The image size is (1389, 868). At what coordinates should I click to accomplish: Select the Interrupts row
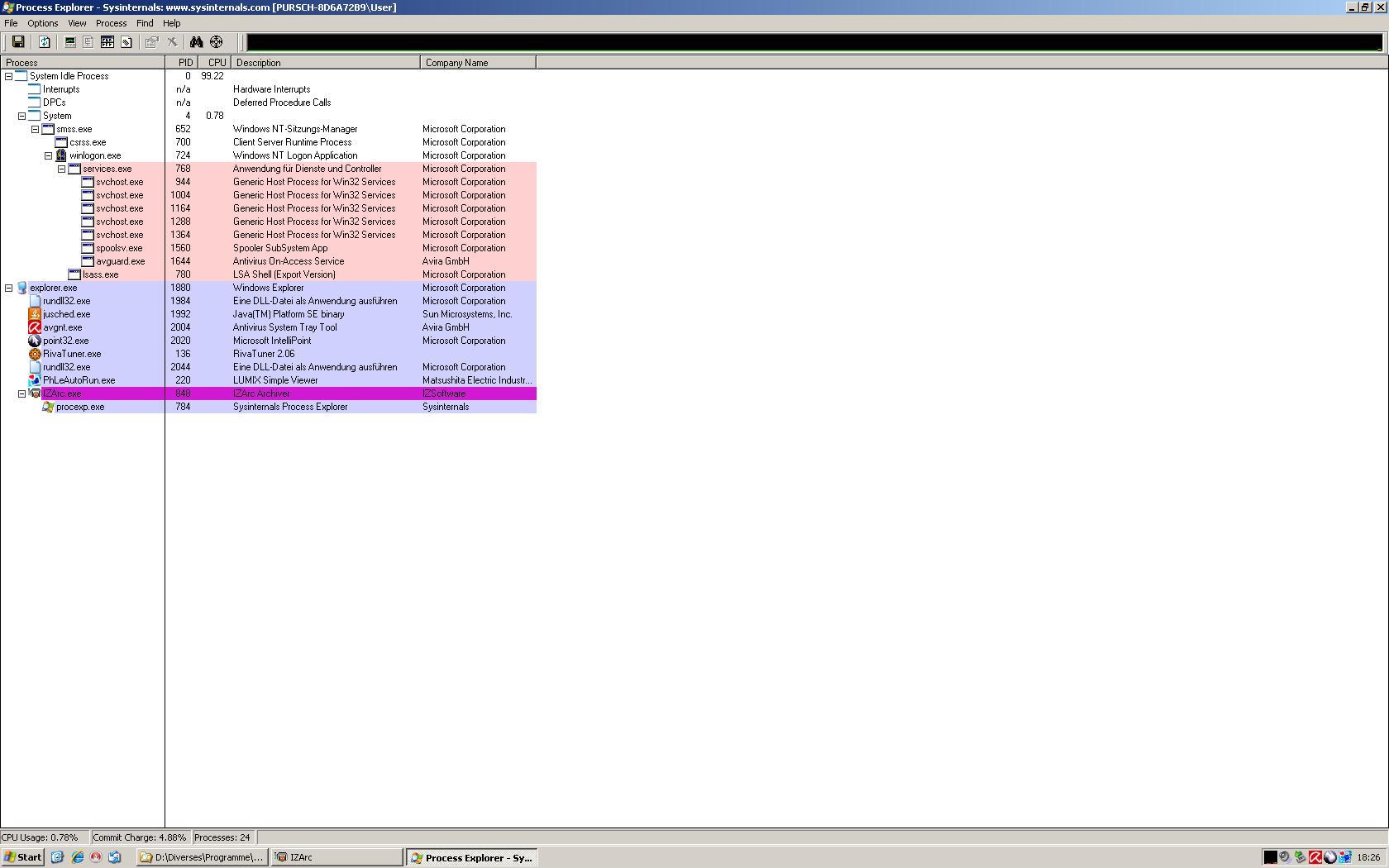pos(268,89)
